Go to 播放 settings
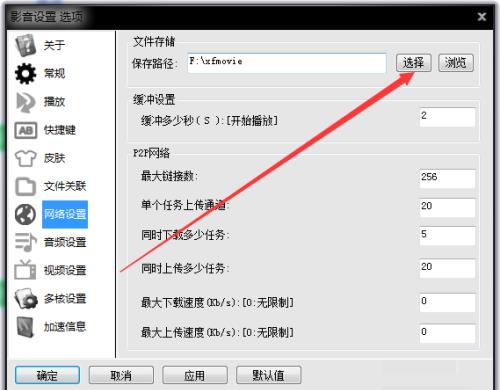 (x=54, y=102)
